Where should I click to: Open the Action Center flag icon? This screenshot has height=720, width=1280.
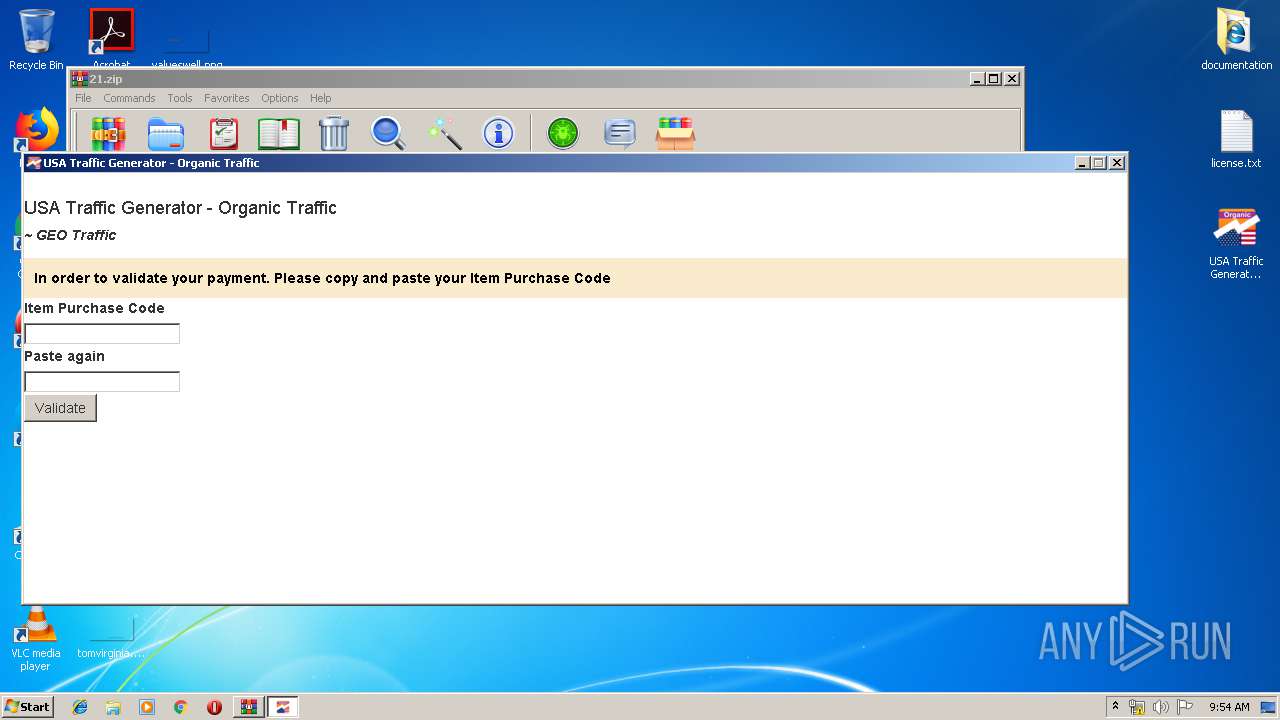(1185, 707)
